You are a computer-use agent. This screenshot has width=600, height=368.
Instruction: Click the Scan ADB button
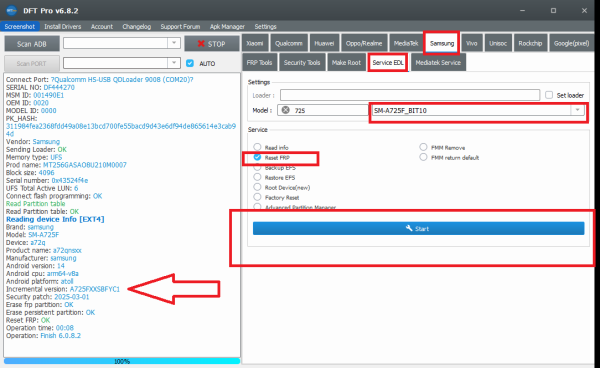(x=32, y=44)
